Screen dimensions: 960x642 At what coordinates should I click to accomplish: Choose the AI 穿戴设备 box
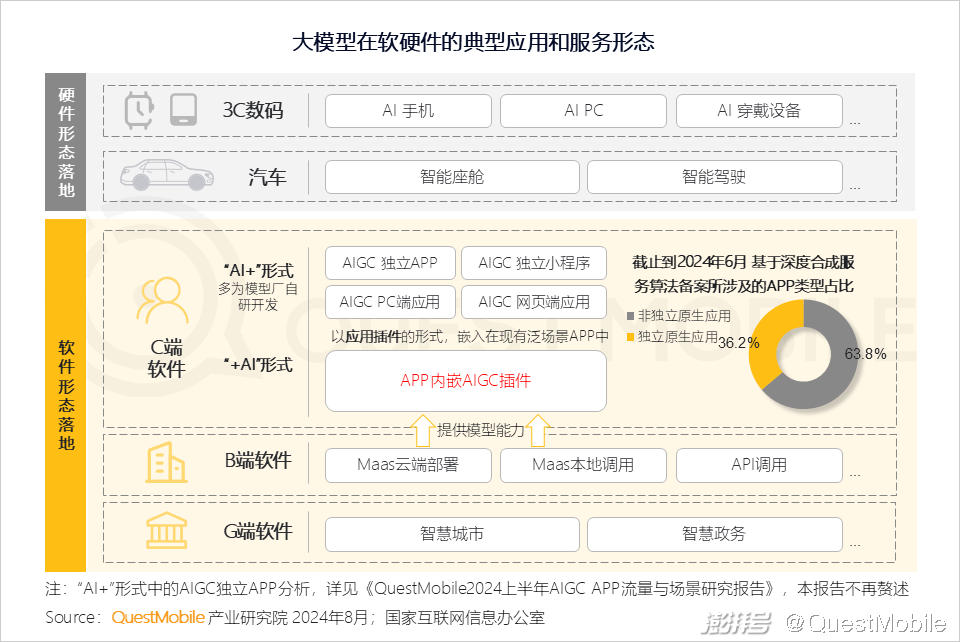click(759, 111)
